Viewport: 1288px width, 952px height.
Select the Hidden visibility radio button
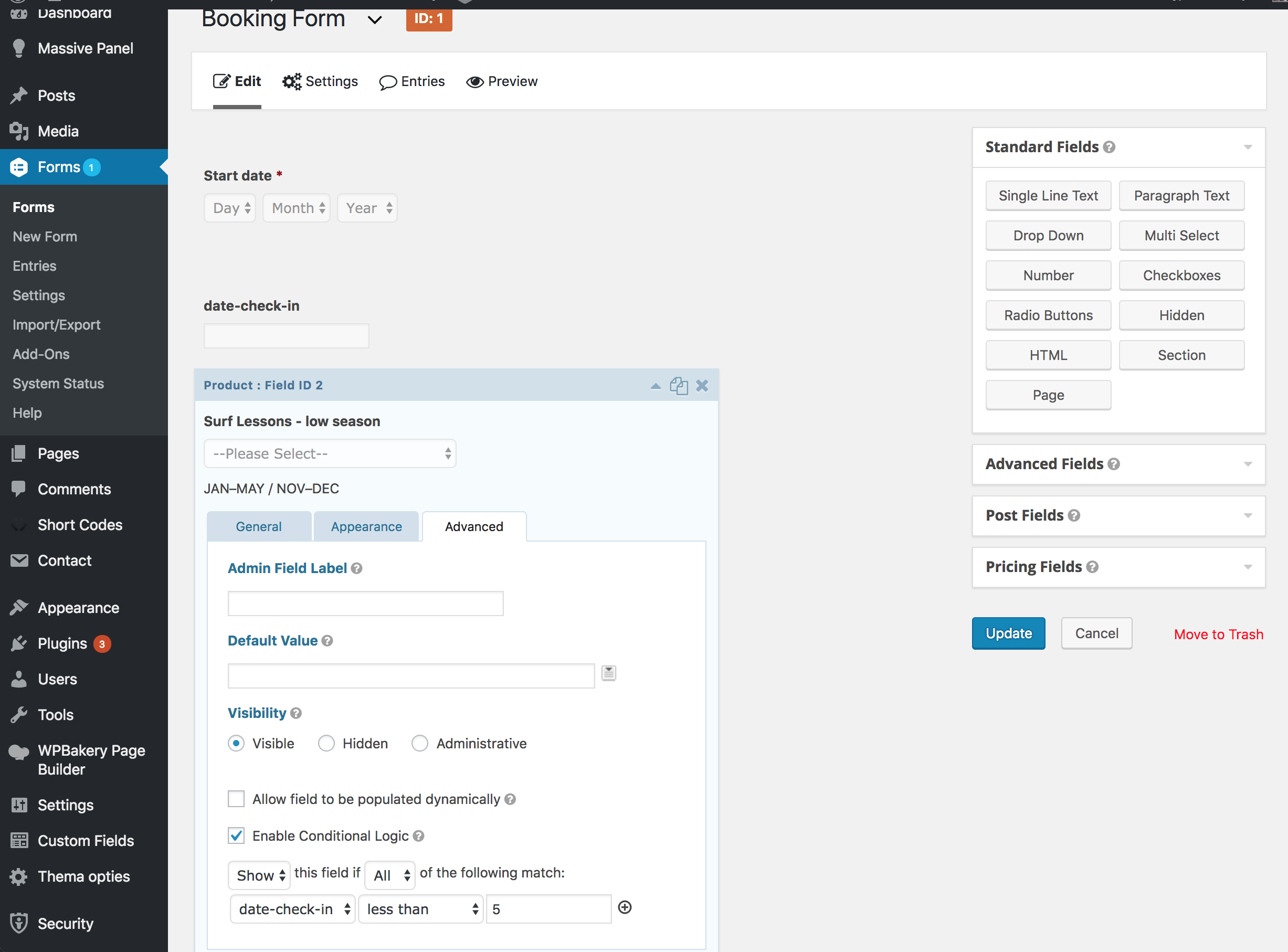click(326, 744)
